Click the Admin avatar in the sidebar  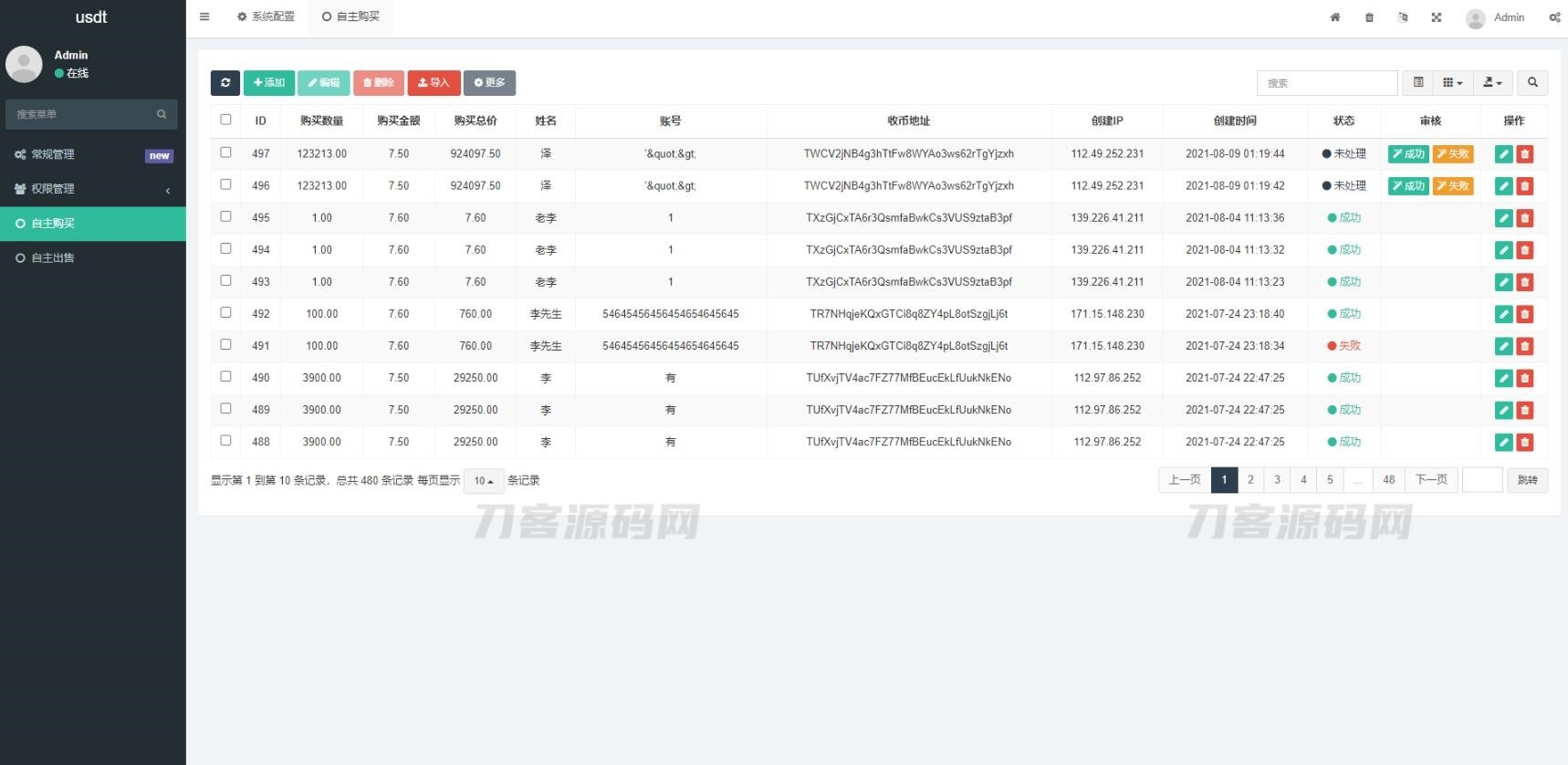click(24, 64)
